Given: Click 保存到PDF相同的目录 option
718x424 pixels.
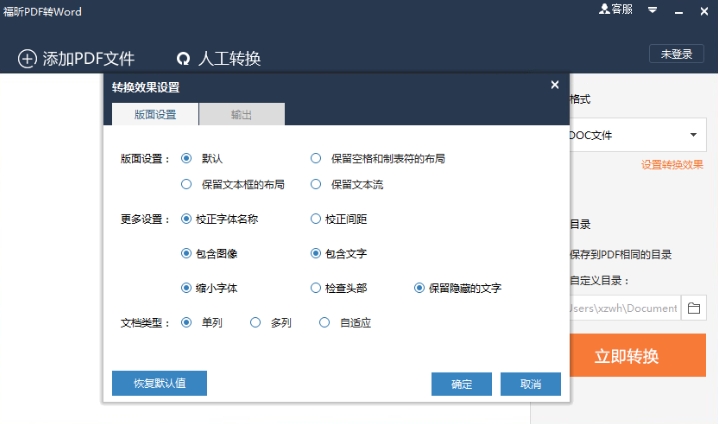Looking at the screenshot, I should tap(621, 255).
